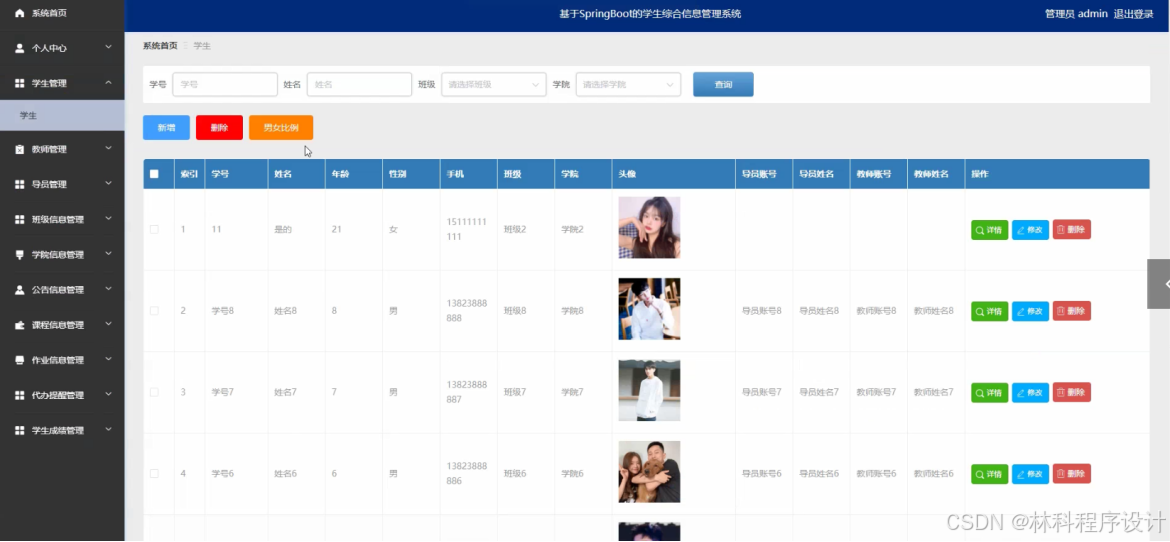The height and width of the screenshot is (542, 1170).
Task: Tick the checkbox for row 学号8
Action: point(154,311)
